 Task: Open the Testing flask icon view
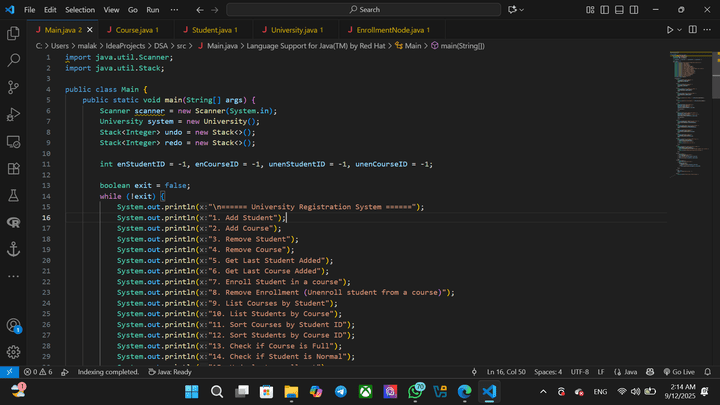click(x=14, y=196)
